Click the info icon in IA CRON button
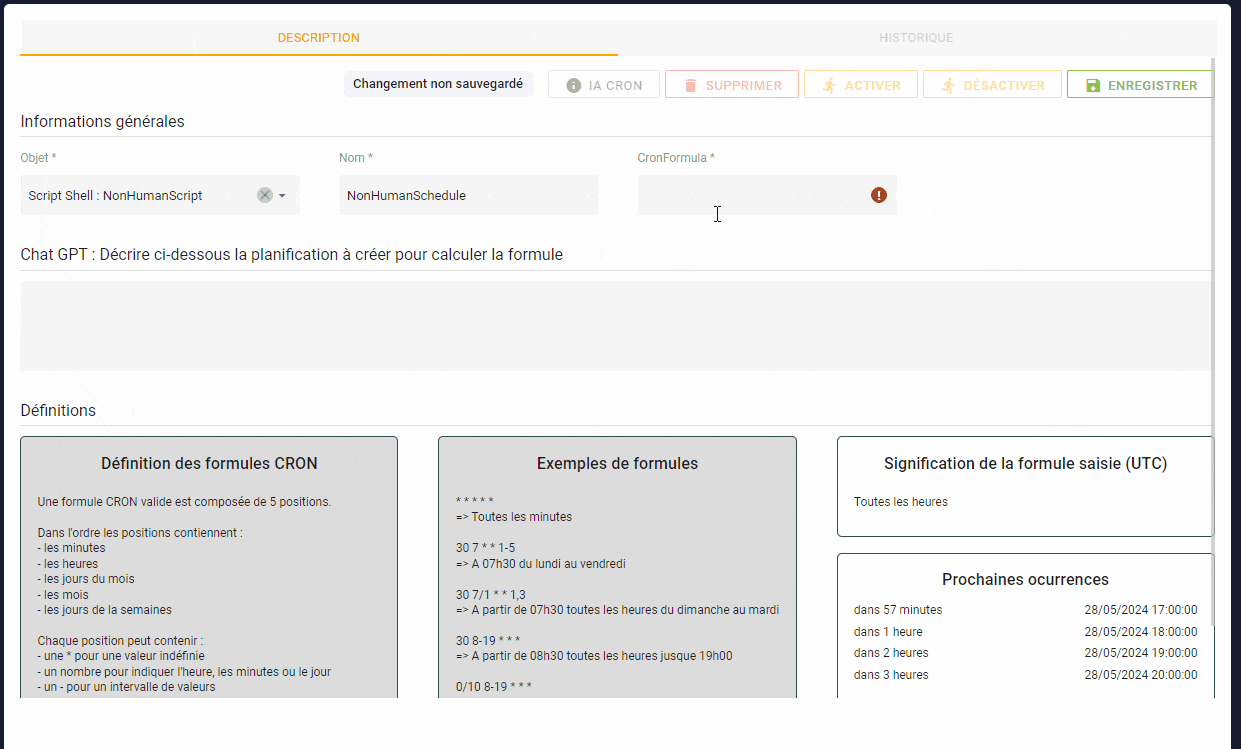 pyautogui.click(x=573, y=85)
